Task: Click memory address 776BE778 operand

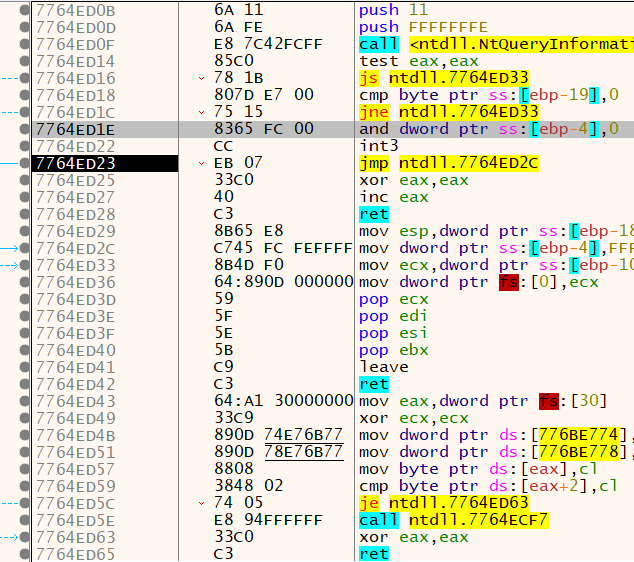Action: pos(579,452)
